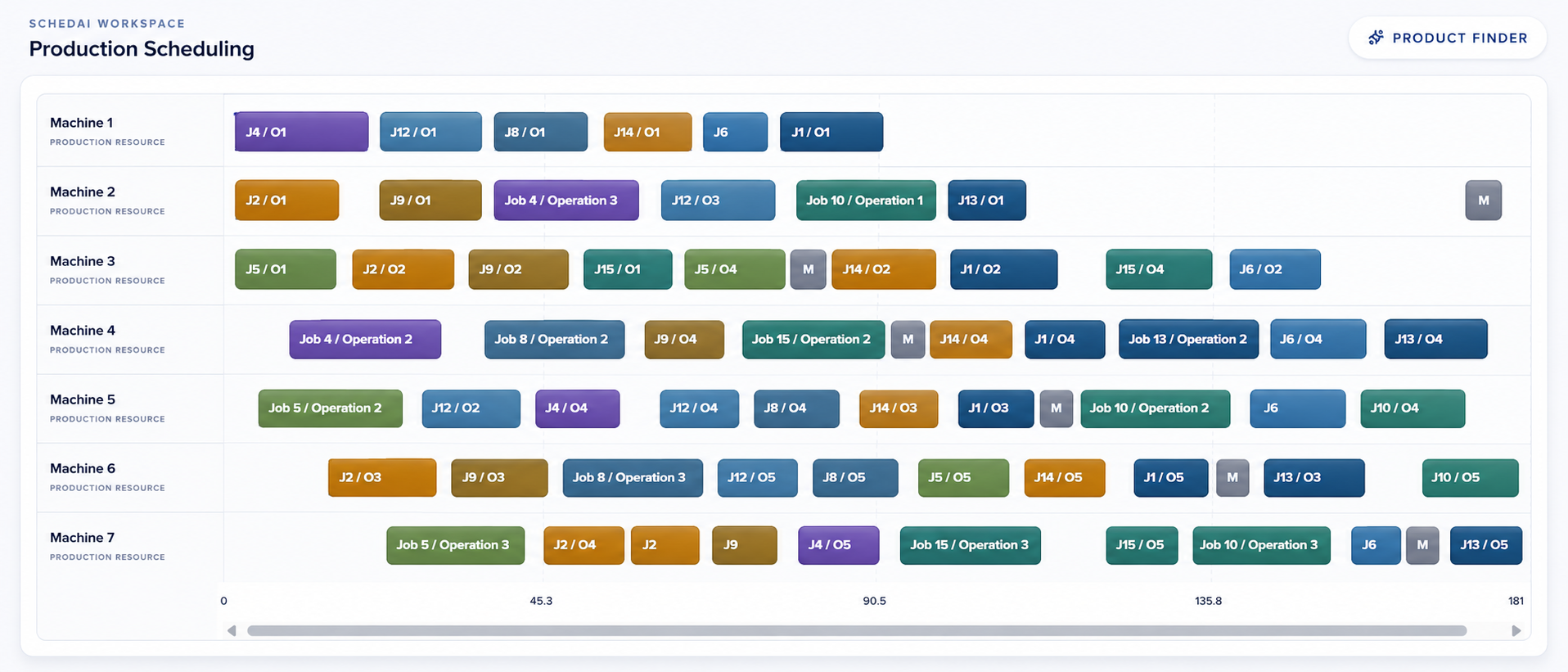This screenshot has width=1568, height=672.
Task: Select the J13 / O5 task bar
Action: [x=1486, y=545]
